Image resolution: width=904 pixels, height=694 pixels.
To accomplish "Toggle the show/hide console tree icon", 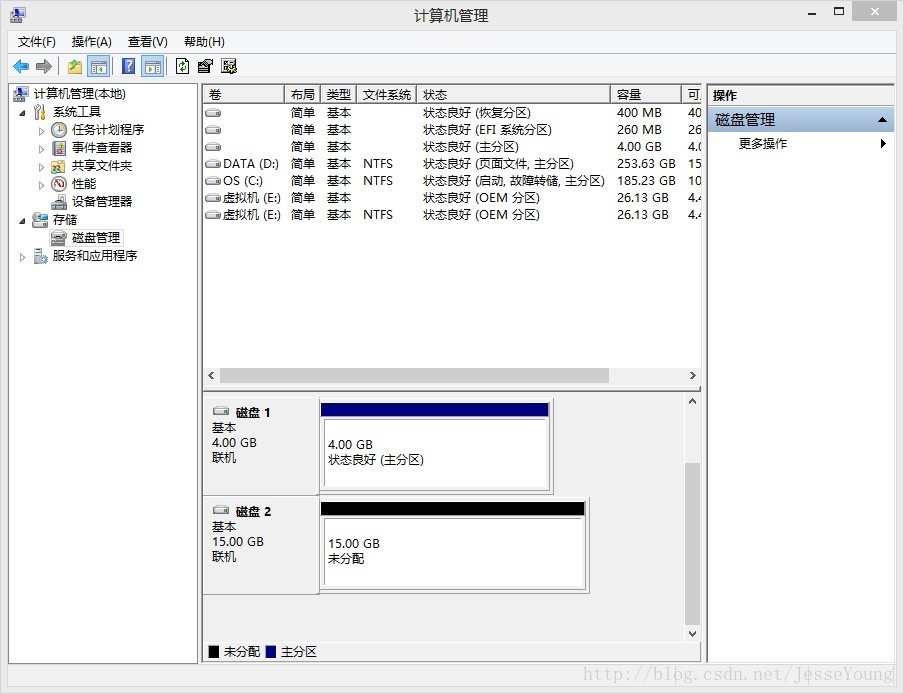I will click(x=99, y=66).
